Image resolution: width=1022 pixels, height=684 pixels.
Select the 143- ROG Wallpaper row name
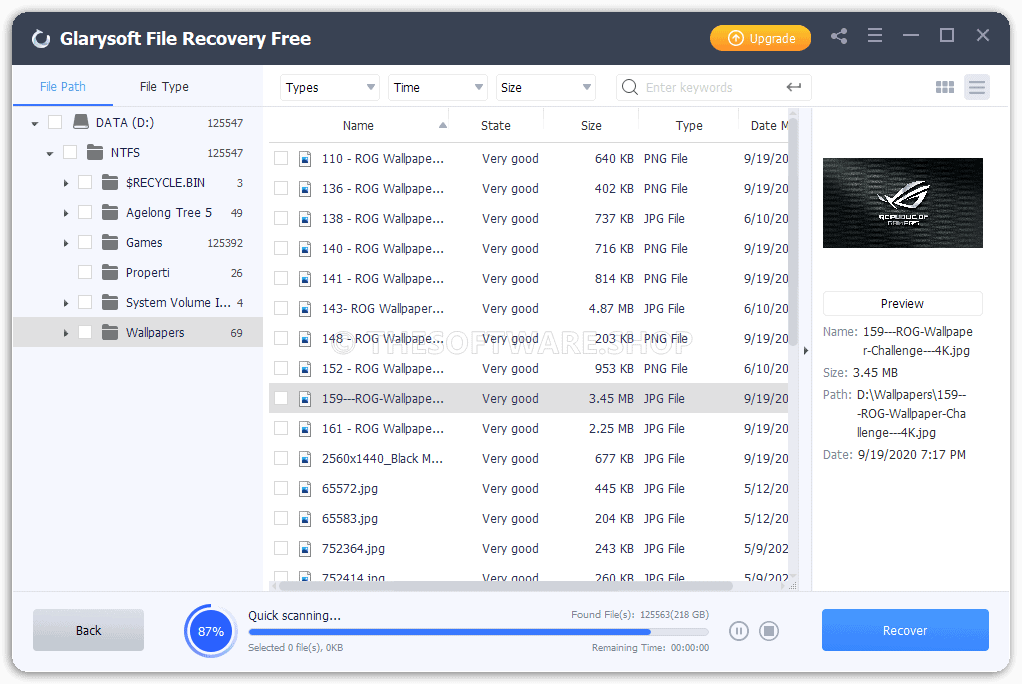coord(383,308)
